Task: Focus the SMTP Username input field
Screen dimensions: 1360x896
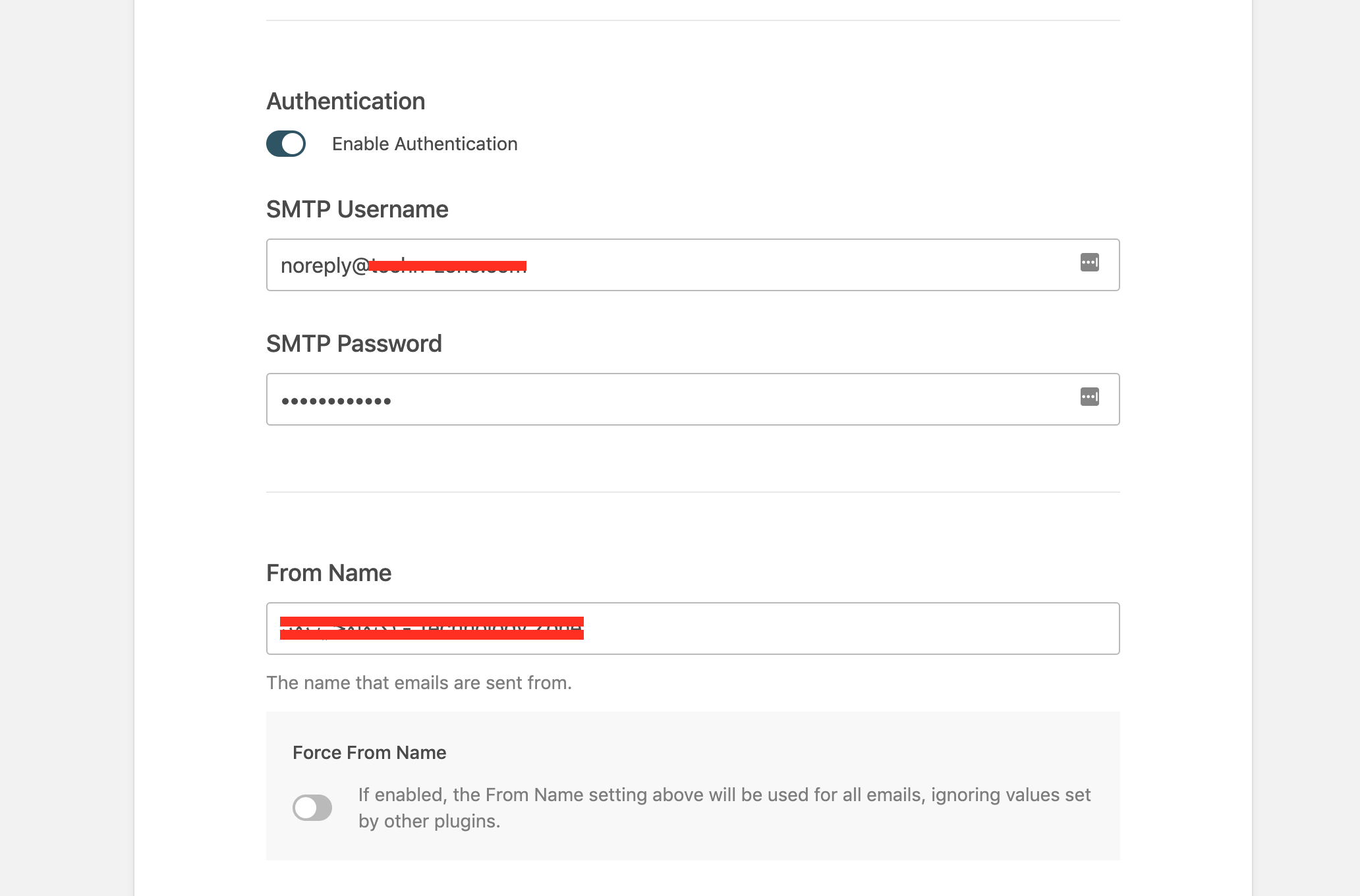Action: (x=693, y=265)
